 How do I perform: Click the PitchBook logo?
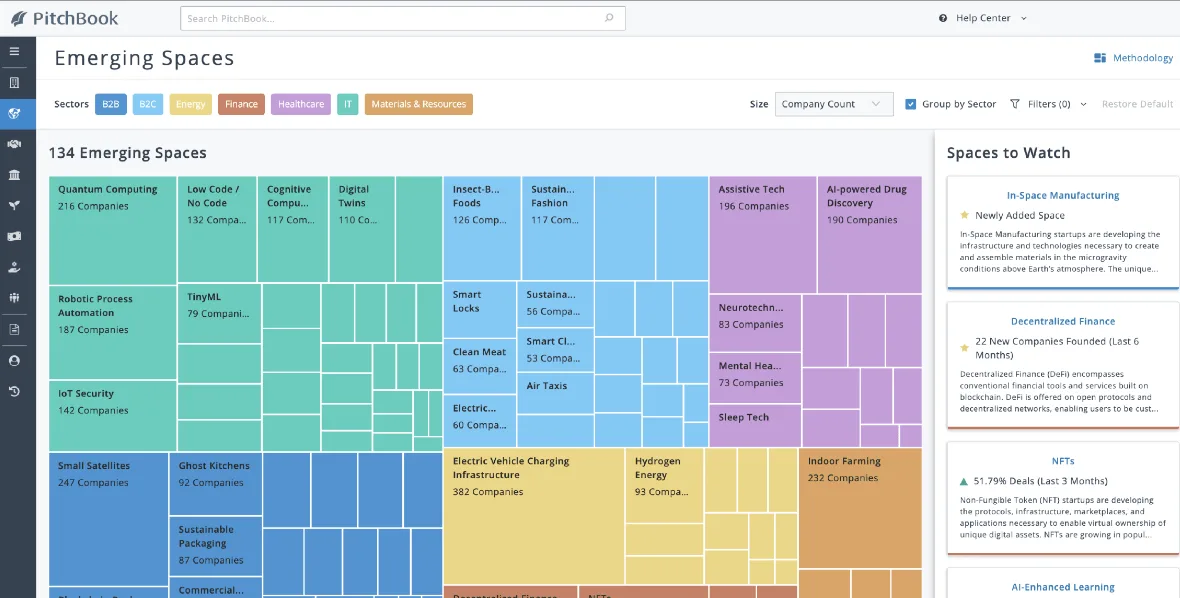(x=65, y=18)
